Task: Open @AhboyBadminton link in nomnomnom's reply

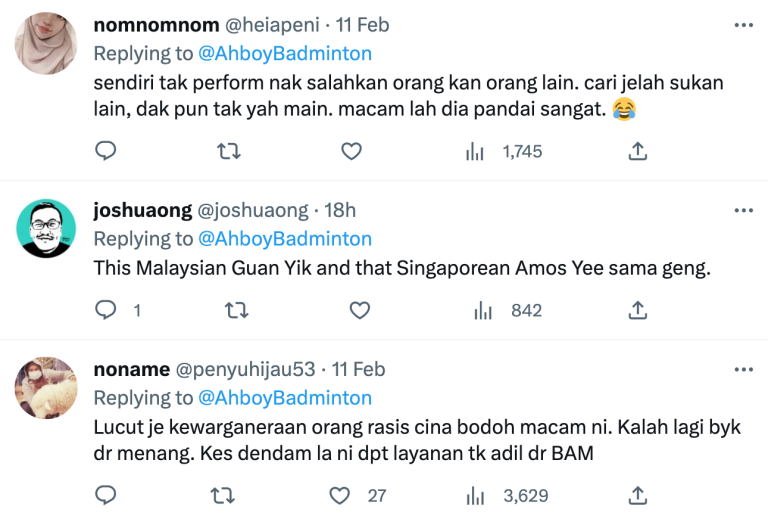Action: tap(285, 53)
